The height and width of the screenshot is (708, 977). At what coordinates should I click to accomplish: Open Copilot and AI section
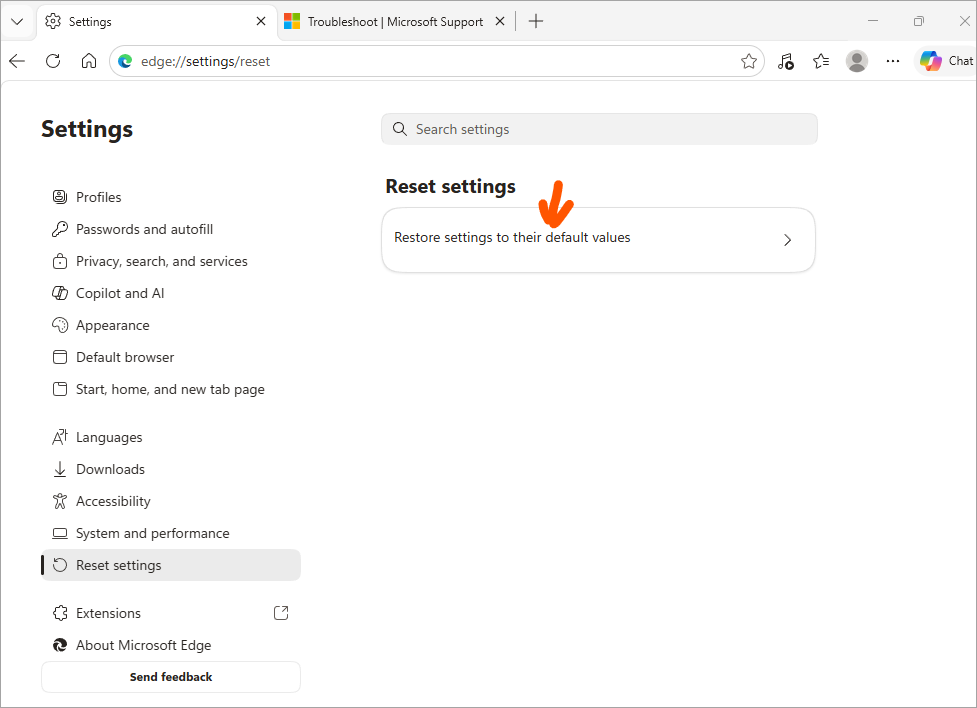pyautogui.click(x=171, y=293)
